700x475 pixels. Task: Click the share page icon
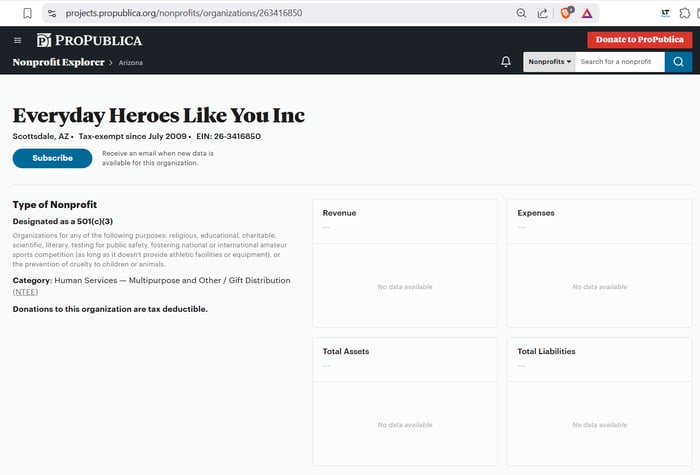coord(543,13)
